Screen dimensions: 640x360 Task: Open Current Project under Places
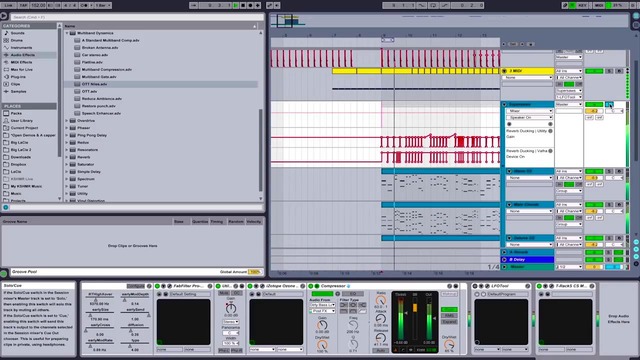point(24,128)
